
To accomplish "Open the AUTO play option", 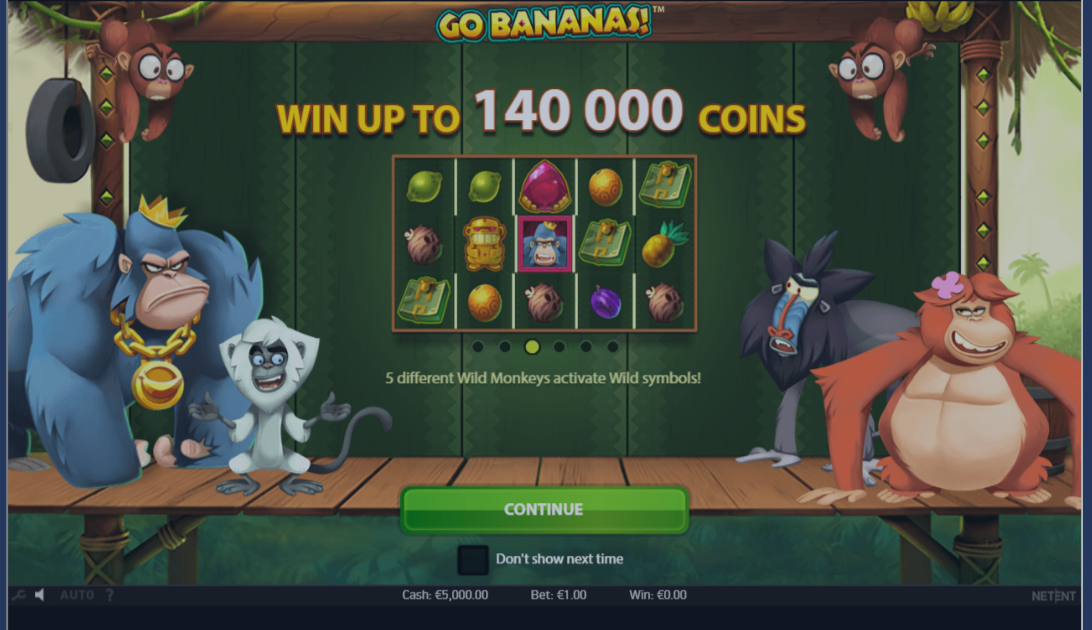I will [77, 594].
